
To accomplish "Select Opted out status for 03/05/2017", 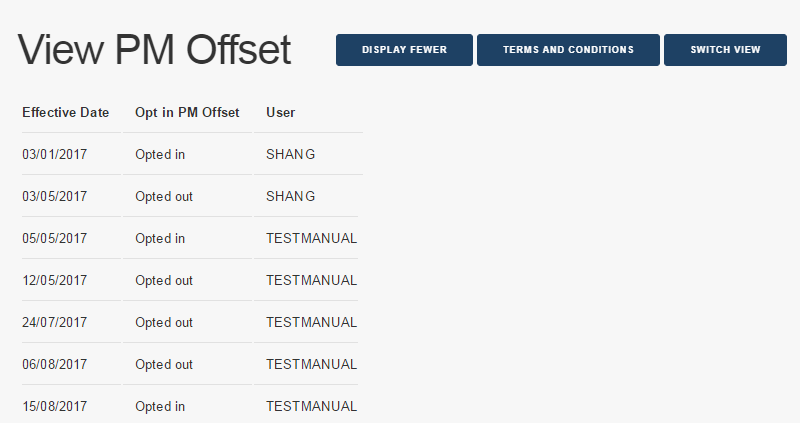I will [x=164, y=197].
